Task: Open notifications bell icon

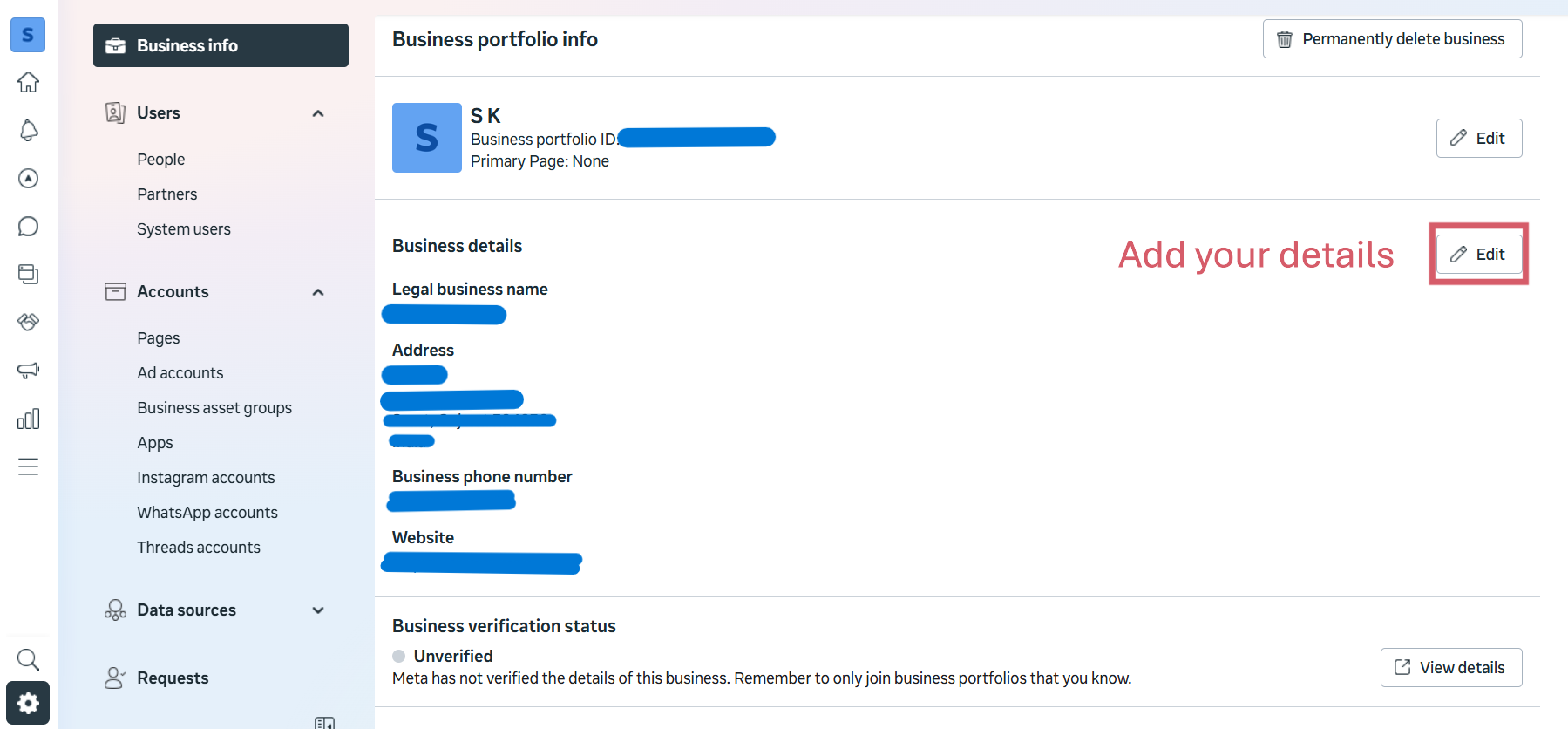Action: coord(28,131)
